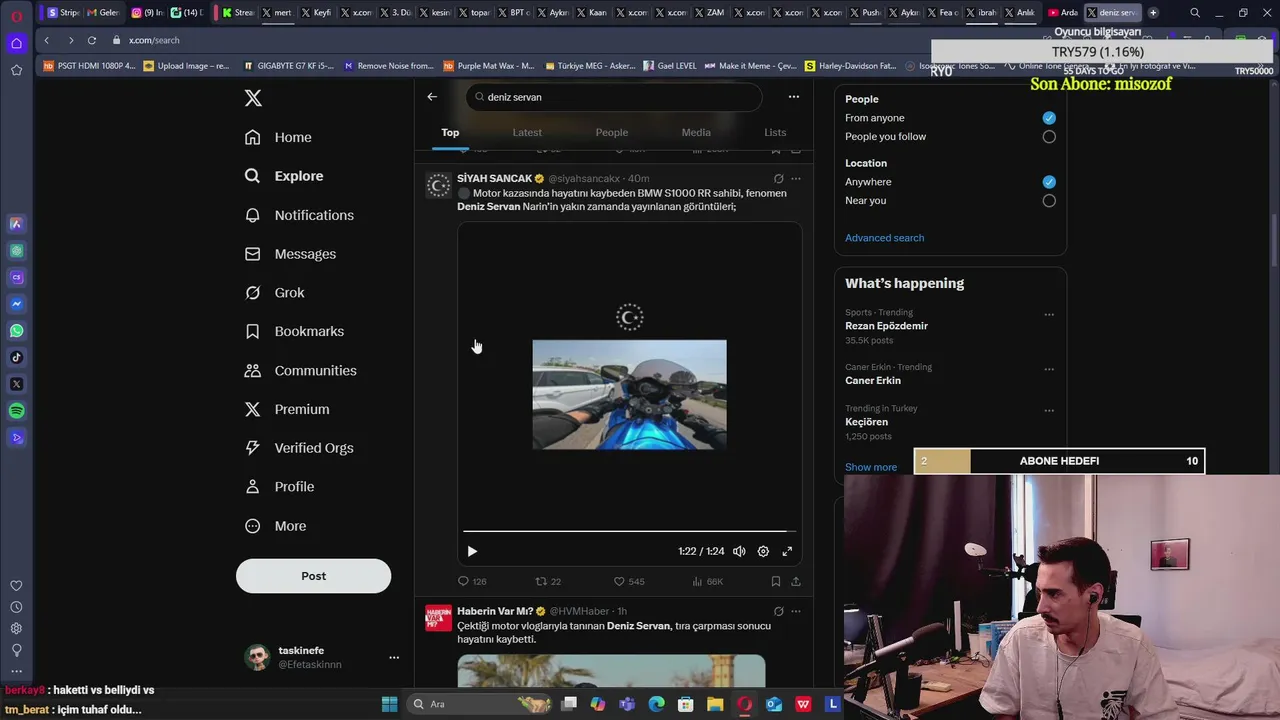
Task: Open Haberin Var Mı? profile avatar
Action: pos(438,618)
